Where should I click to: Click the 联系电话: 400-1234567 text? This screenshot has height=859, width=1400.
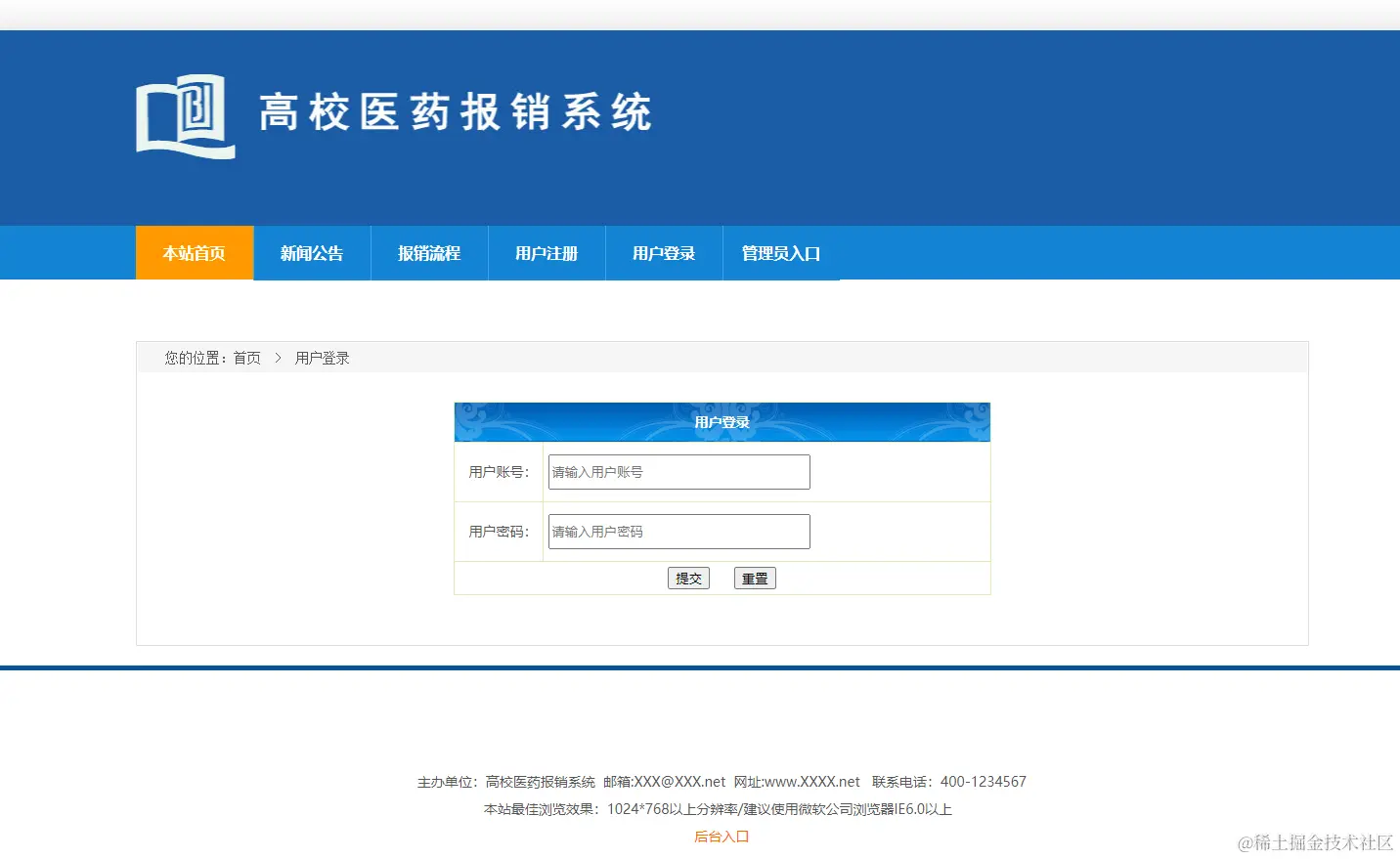pyautogui.click(x=949, y=782)
